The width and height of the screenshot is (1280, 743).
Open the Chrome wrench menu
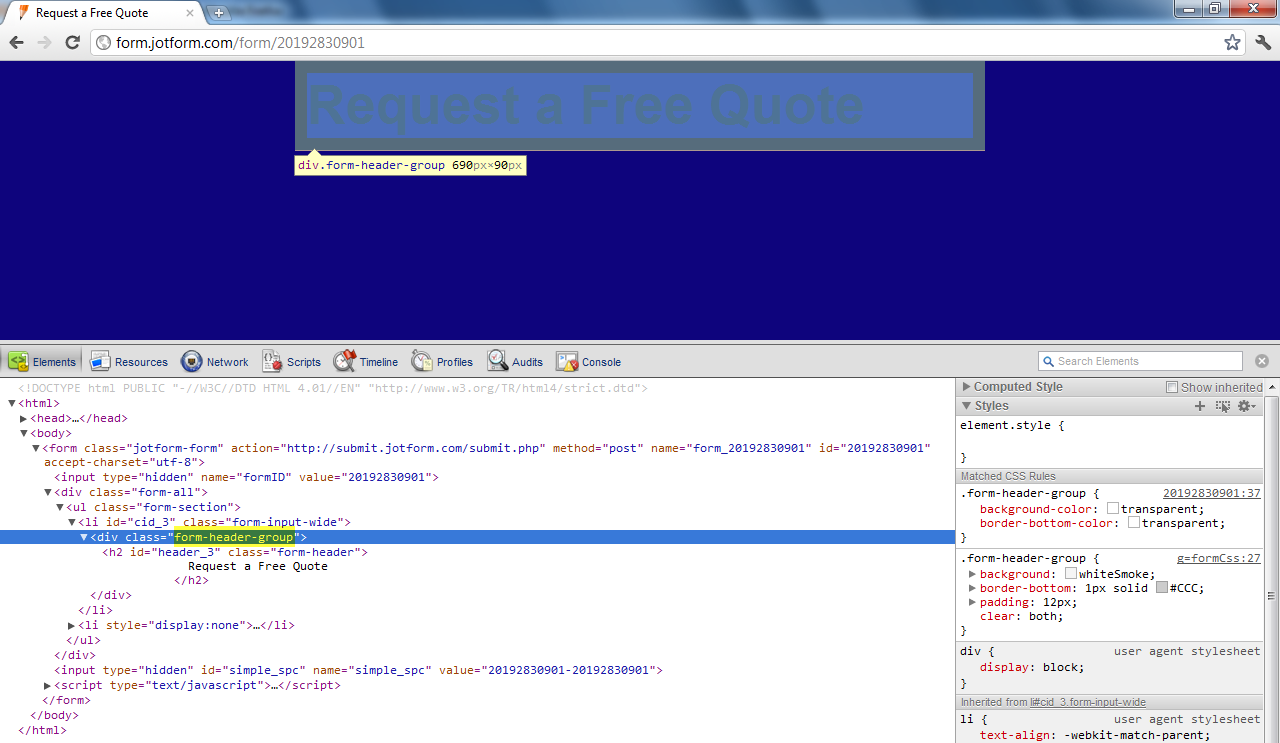coord(1263,42)
